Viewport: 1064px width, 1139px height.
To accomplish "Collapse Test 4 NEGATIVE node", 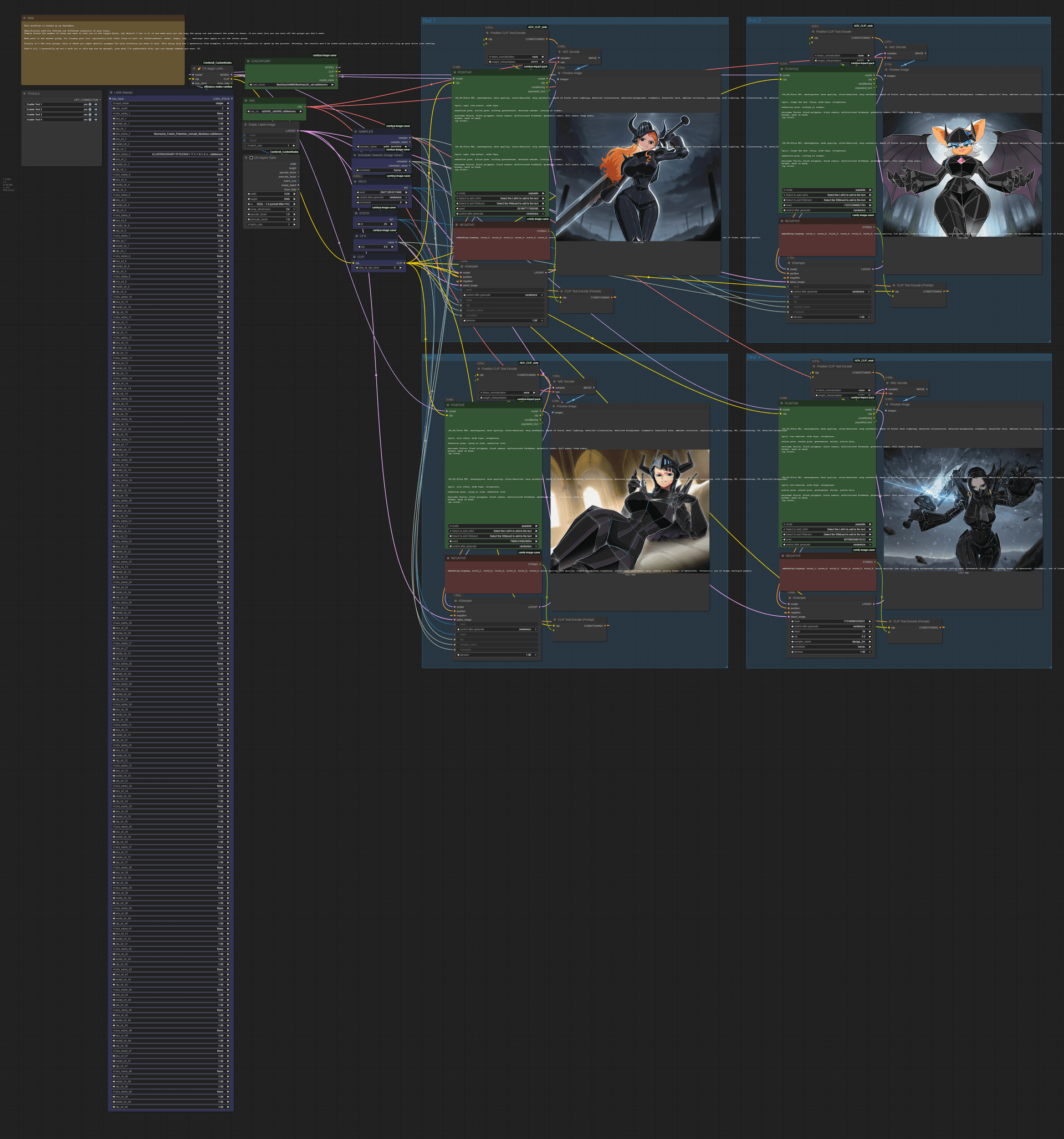I will pyautogui.click(x=782, y=556).
